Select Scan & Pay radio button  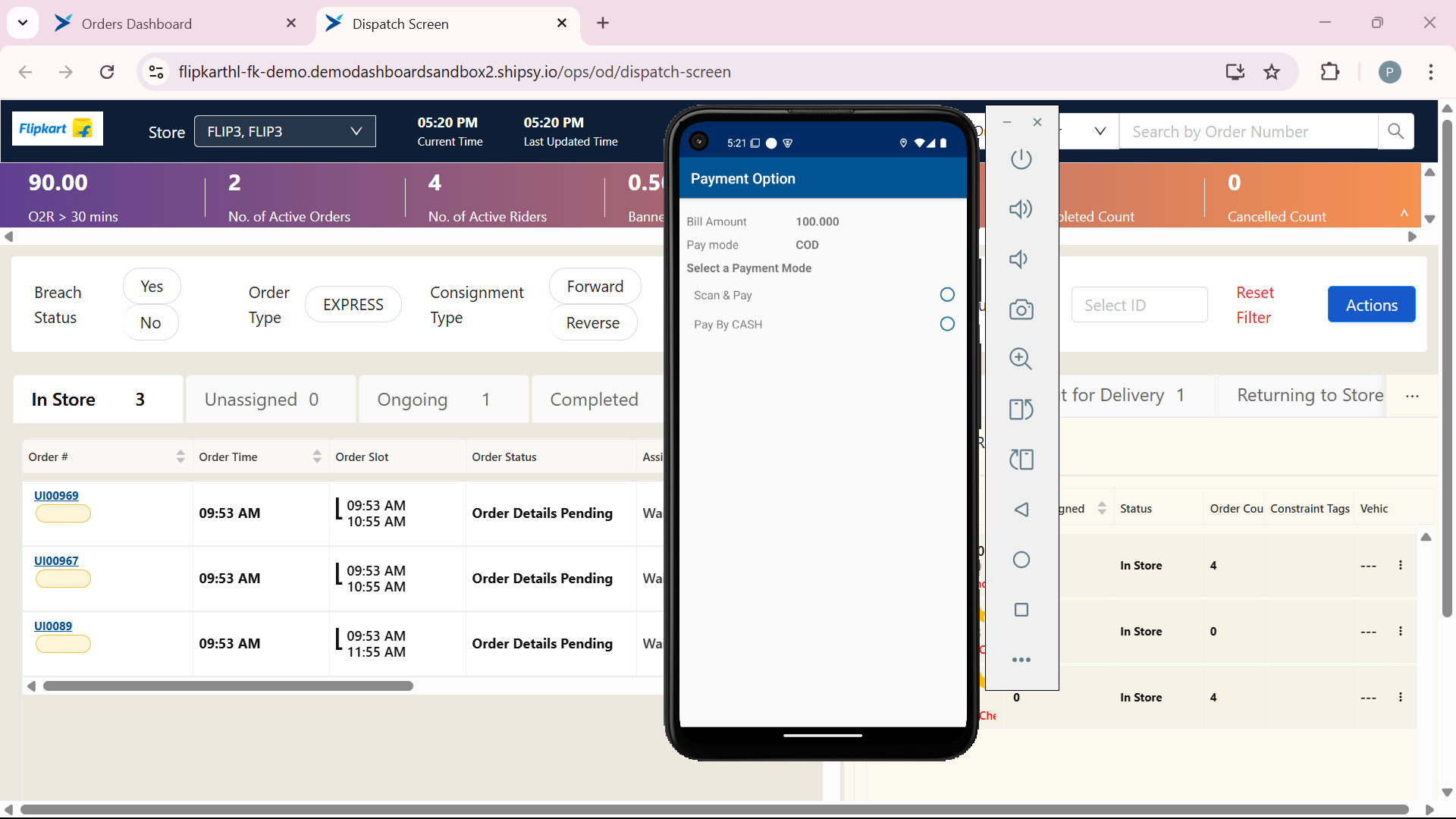946,295
